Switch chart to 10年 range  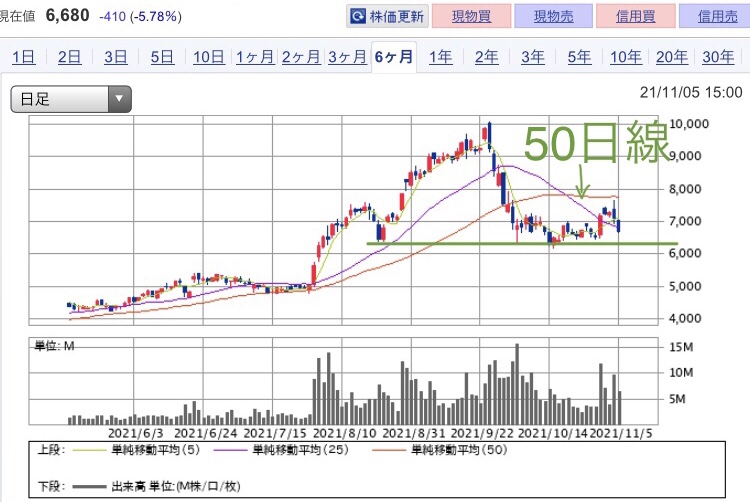626,57
